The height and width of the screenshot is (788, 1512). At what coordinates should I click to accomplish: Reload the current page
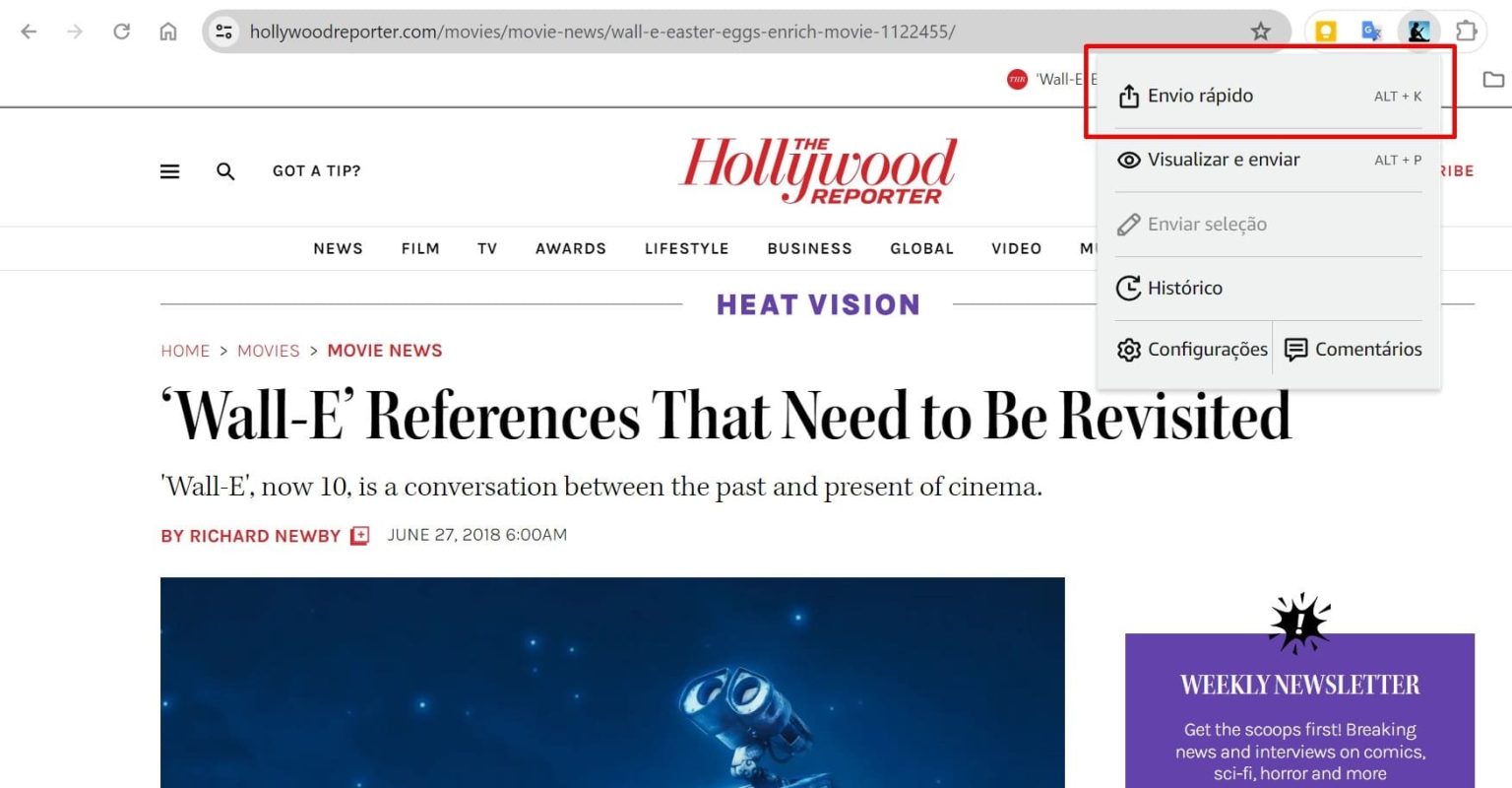121,32
